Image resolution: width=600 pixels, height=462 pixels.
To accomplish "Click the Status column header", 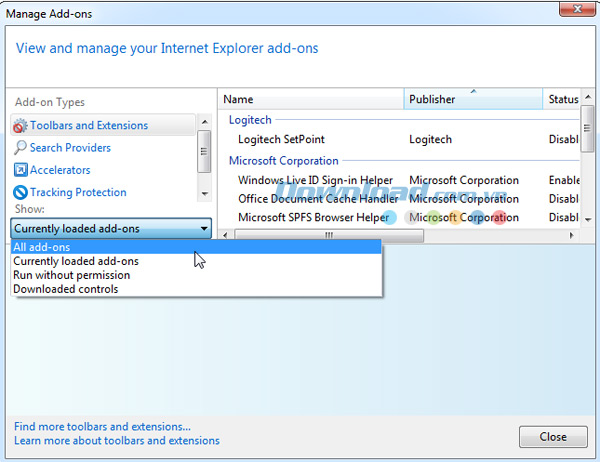I will [563, 99].
